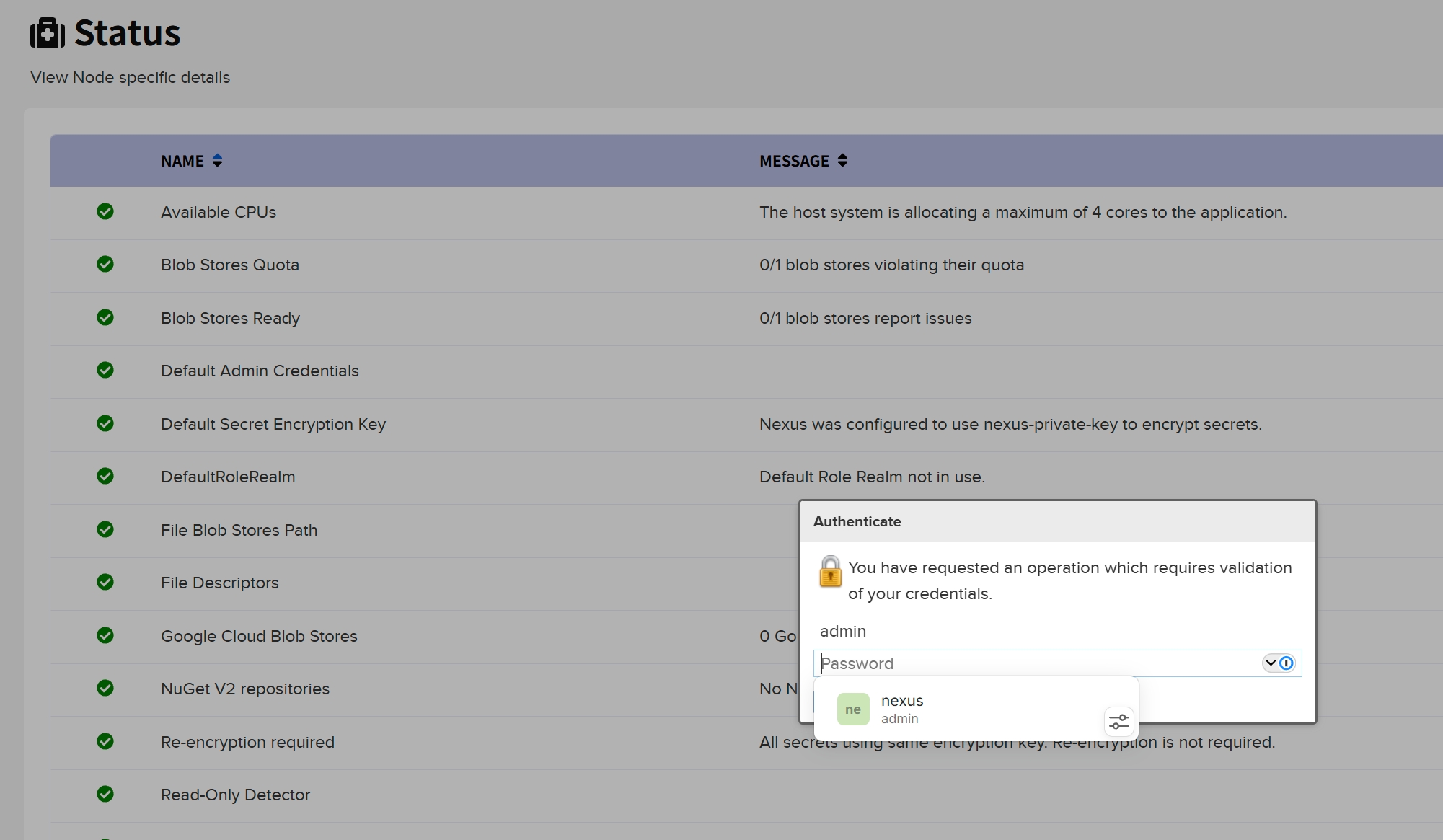This screenshot has width=1443, height=840.
Task: Click green check beside Default Admin Credentials
Action: coord(105,371)
